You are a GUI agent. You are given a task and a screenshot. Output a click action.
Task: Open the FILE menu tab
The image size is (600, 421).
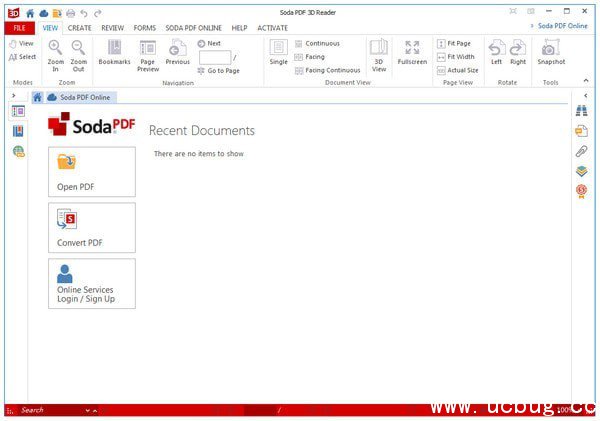pos(20,28)
